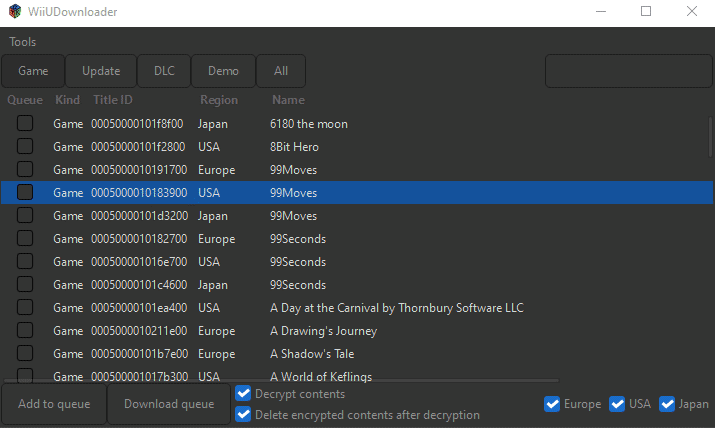
Task: Switch to the All filter tab
Action: tap(281, 71)
